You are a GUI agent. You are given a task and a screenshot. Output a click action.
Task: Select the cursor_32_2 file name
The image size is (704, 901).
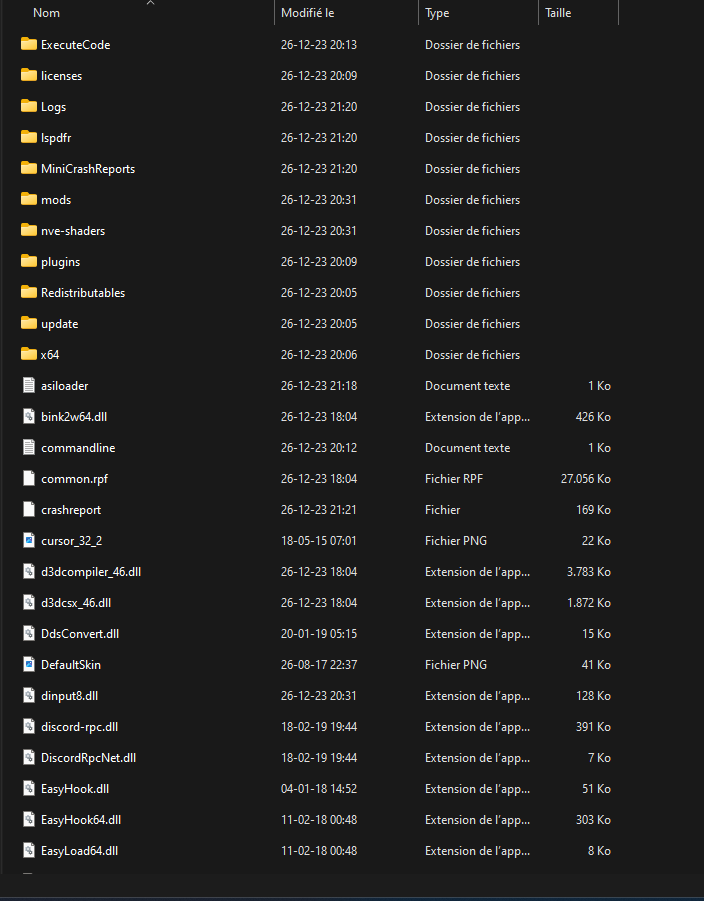click(x=71, y=541)
